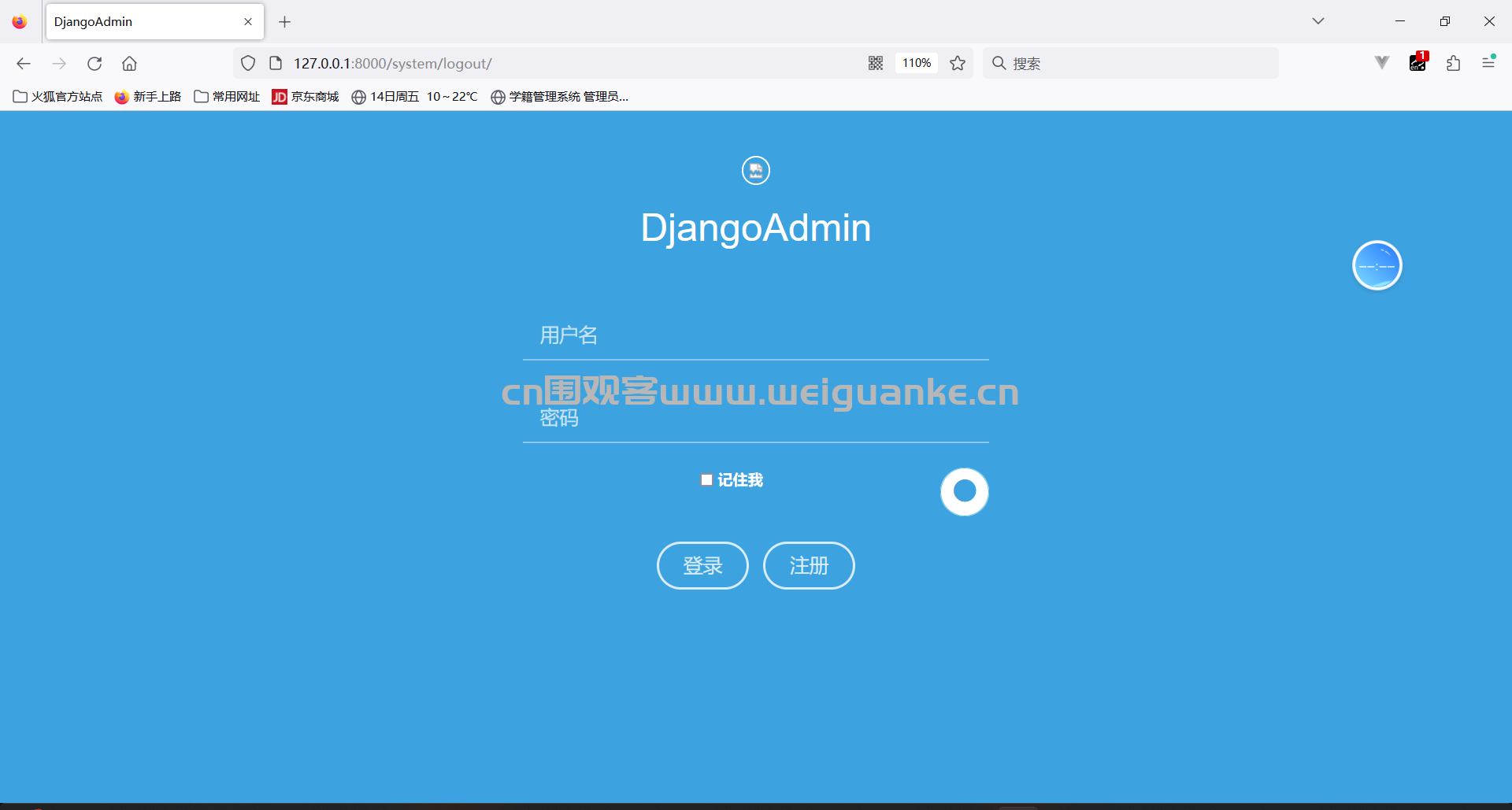Click the 注册 register button
This screenshot has width=1512, height=810.
(809, 565)
